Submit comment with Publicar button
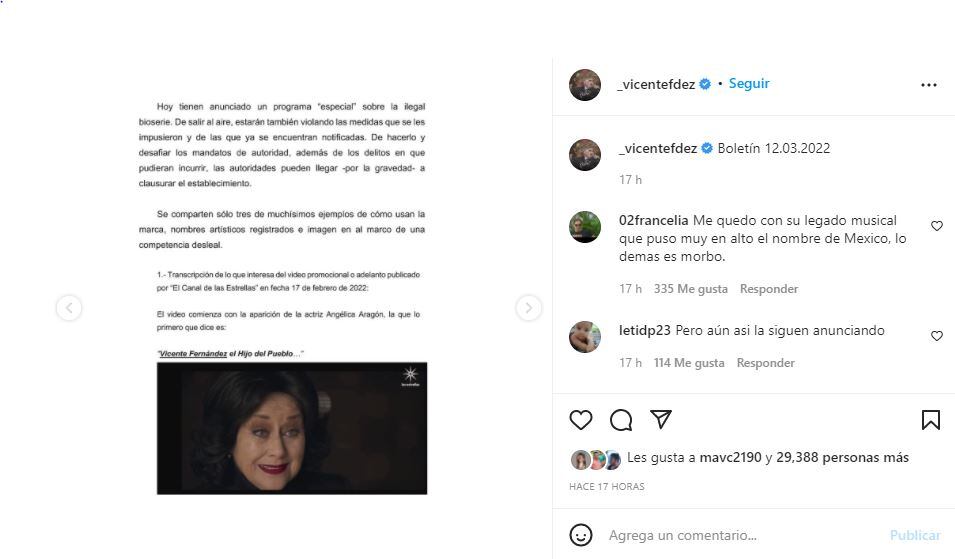This screenshot has width=955, height=559. click(915, 535)
